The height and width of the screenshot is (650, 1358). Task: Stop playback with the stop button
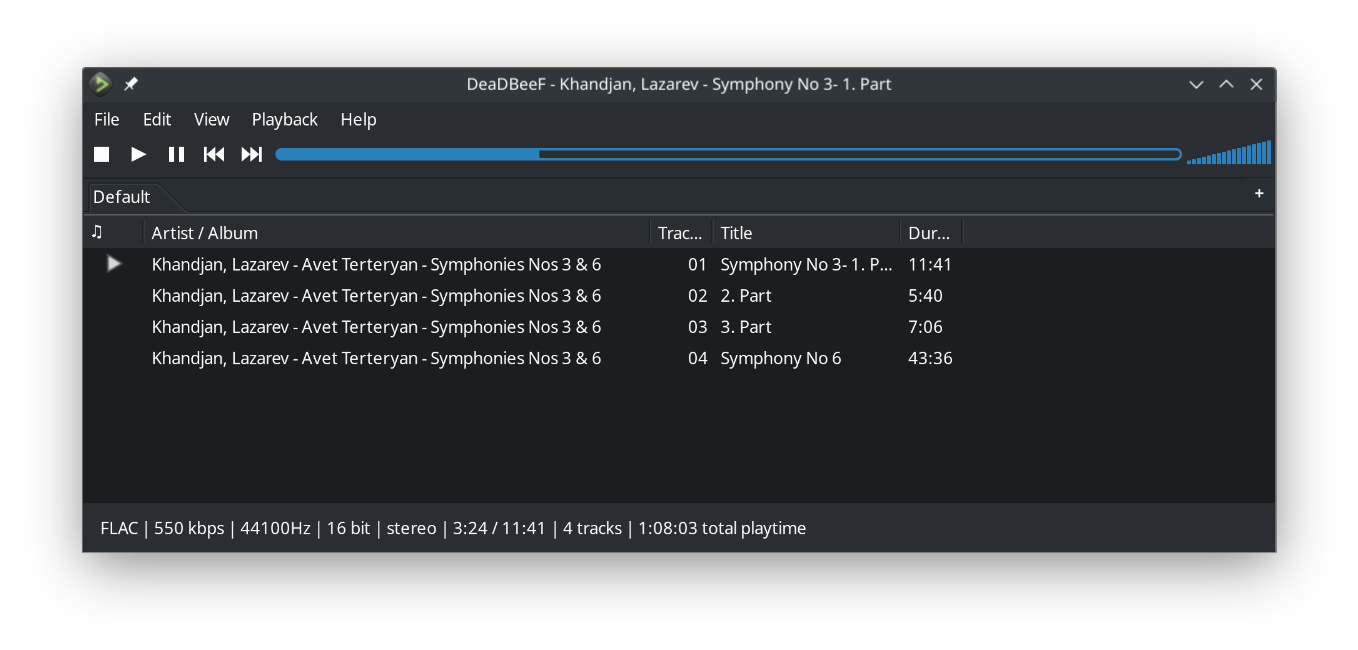(101, 154)
